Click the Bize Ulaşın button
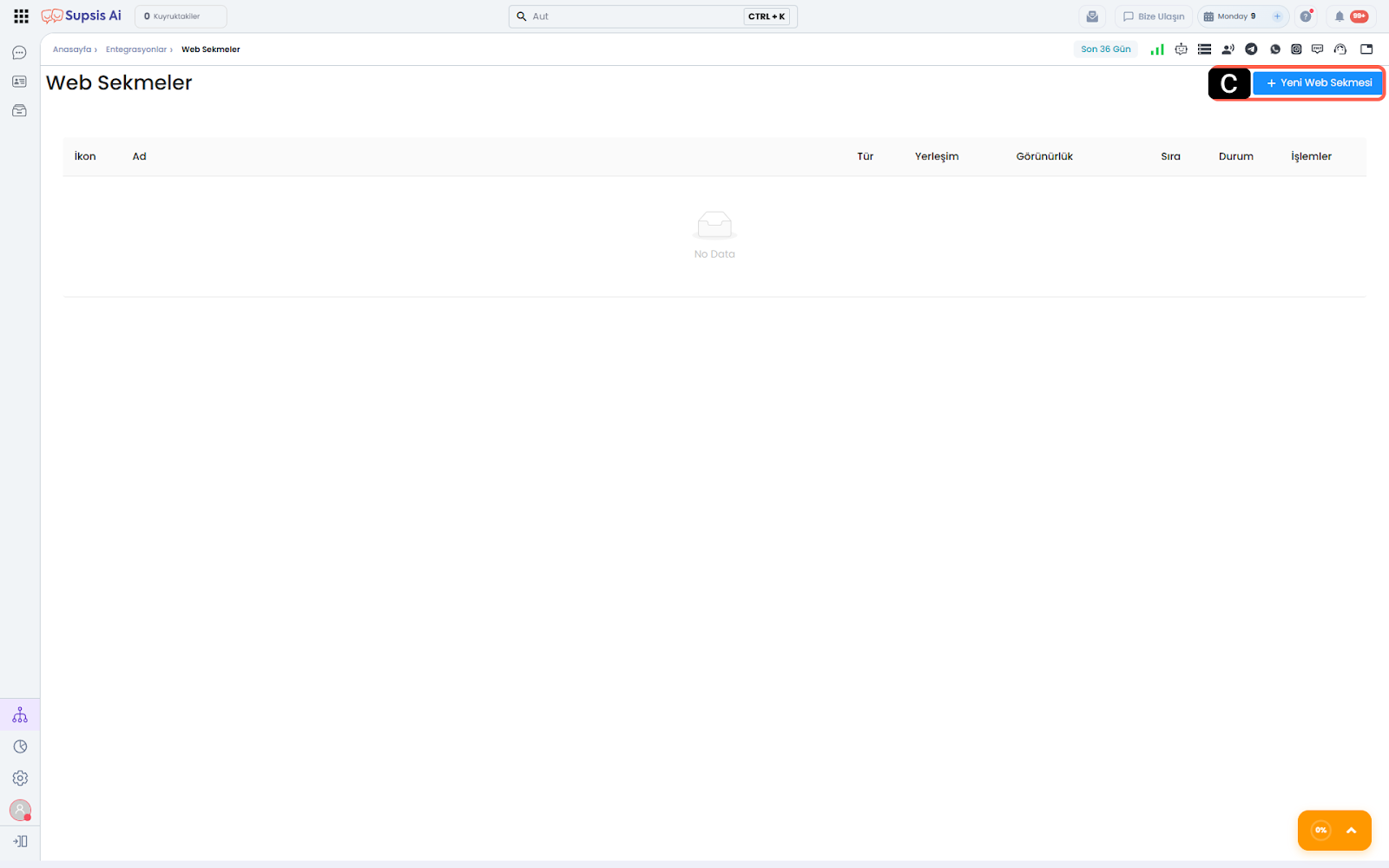The height and width of the screenshot is (868, 1389). click(x=1153, y=16)
